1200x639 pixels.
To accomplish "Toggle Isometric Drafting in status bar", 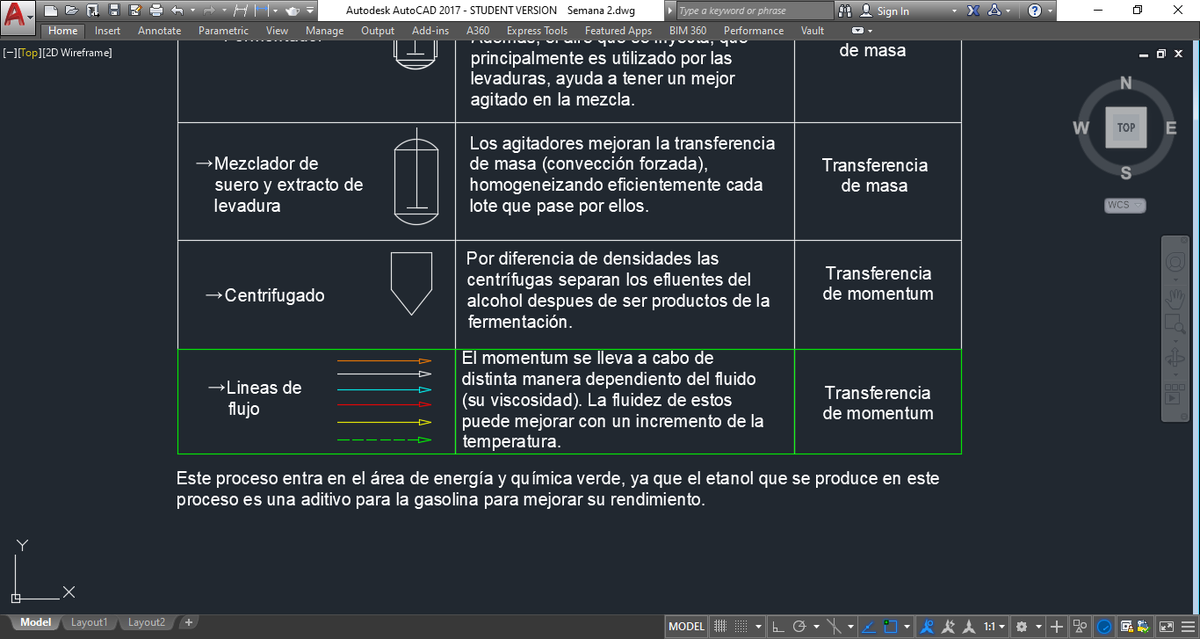I will point(833,627).
